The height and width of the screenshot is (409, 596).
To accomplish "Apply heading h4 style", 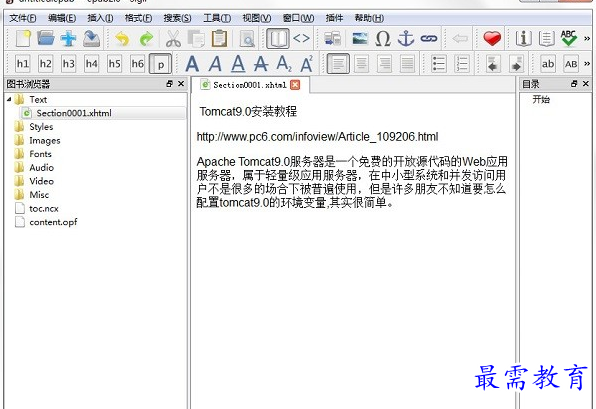I will pyautogui.click(x=92, y=64).
